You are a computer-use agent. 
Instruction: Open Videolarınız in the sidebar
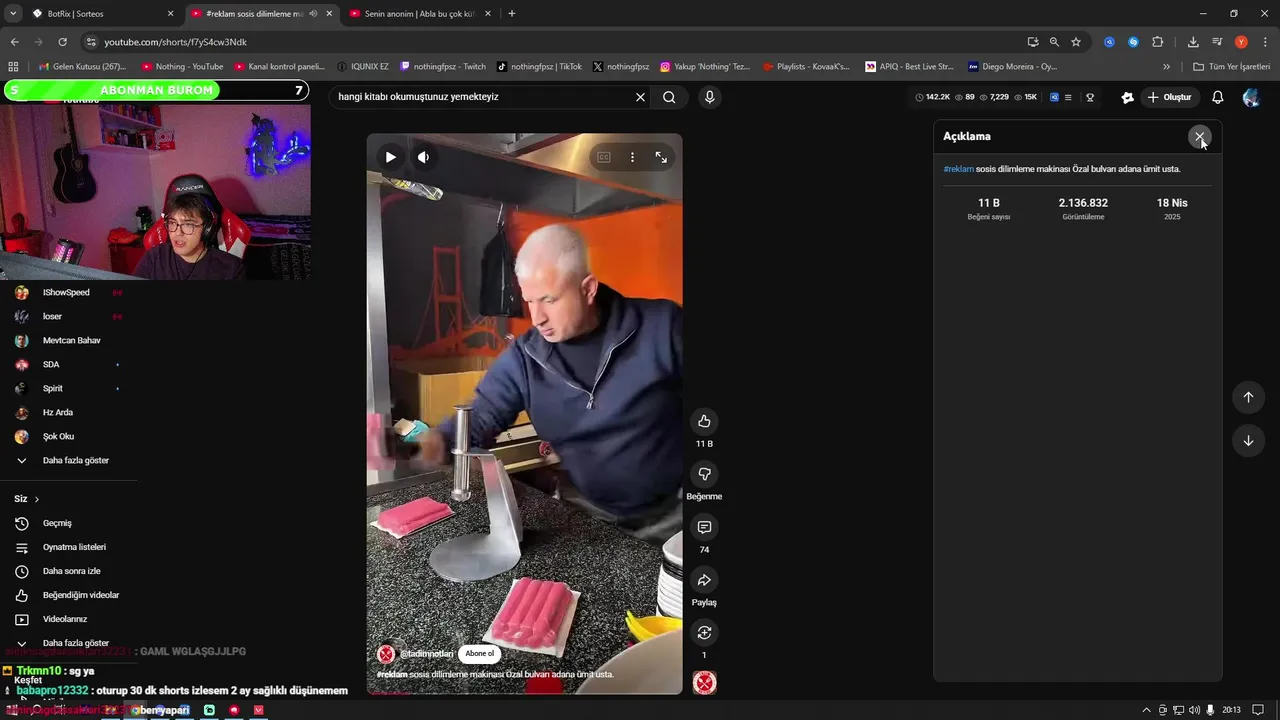65,619
